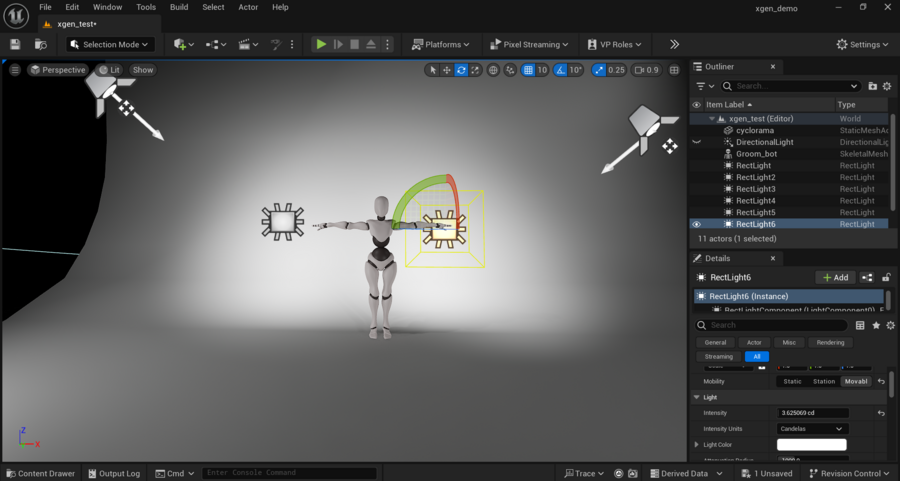The height and width of the screenshot is (481, 900).
Task: Open the Intensity Units Candelas dropdown
Action: point(812,429)
